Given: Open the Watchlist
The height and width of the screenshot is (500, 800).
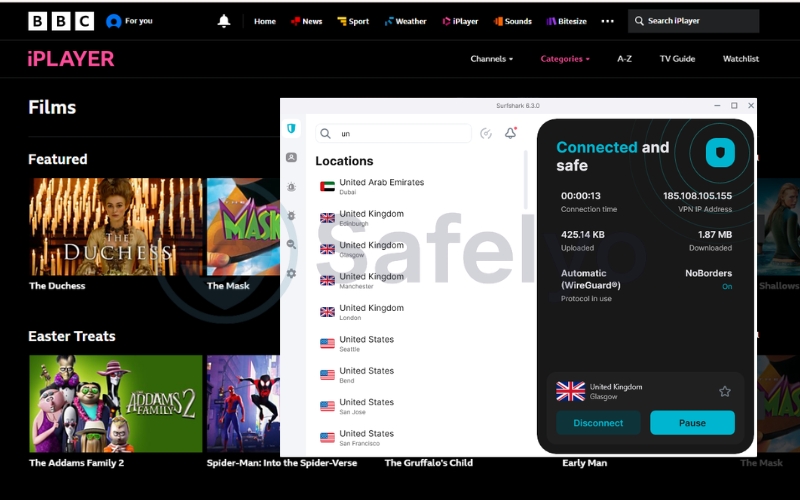Looking at the screenshot, I should point(741,59).
